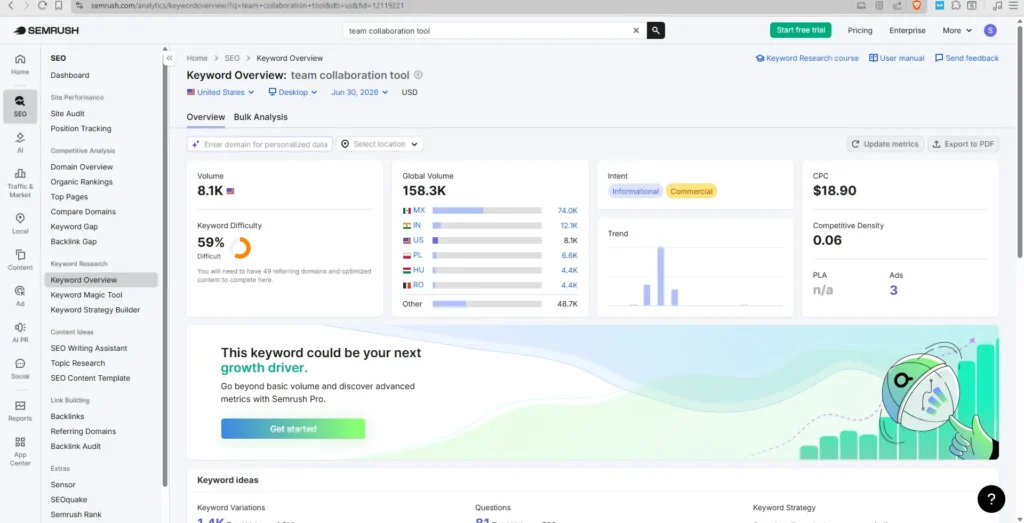Click the Get started button

[293, 429]
